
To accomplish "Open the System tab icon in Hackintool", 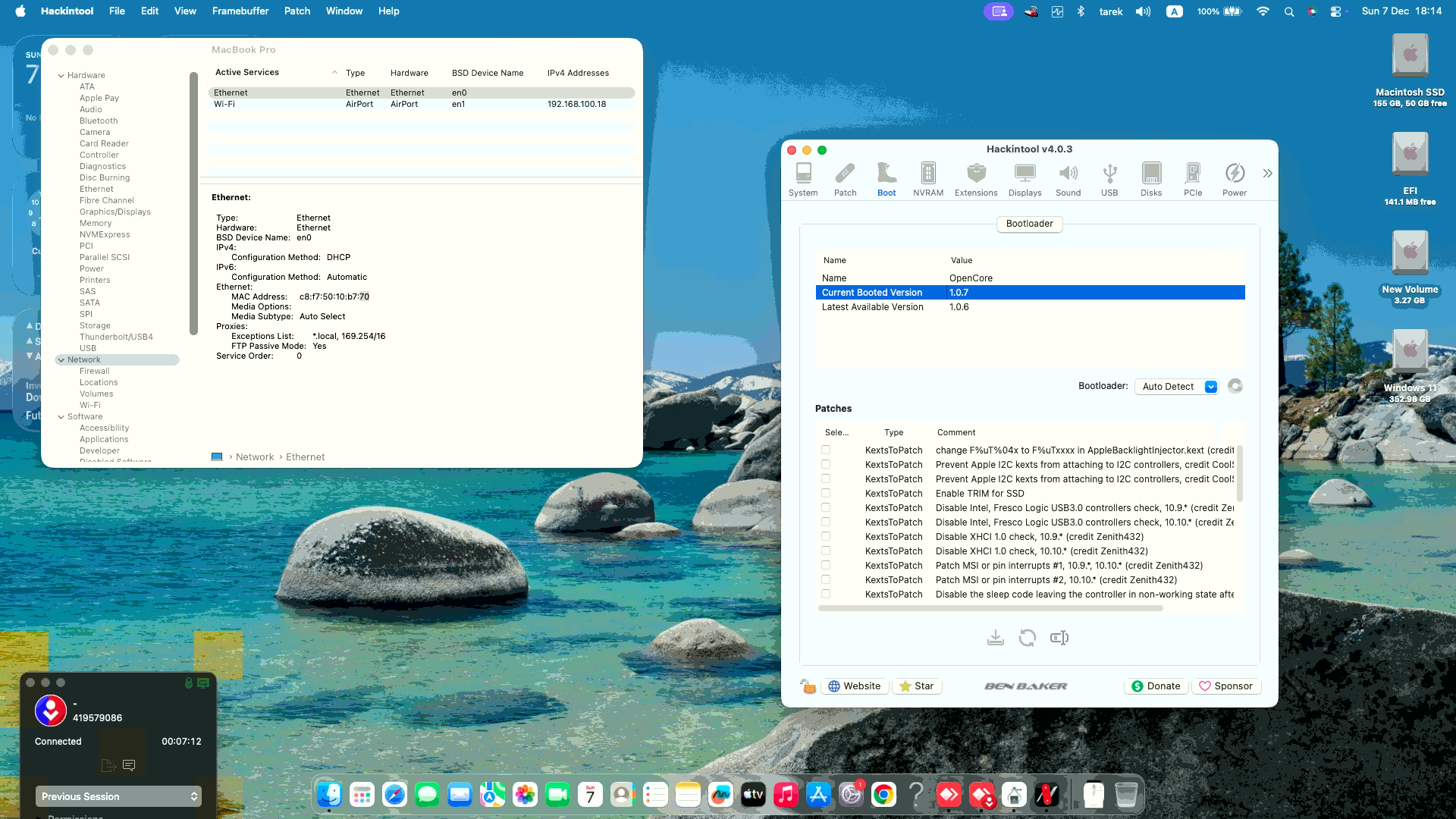I will tap(803, 178).
